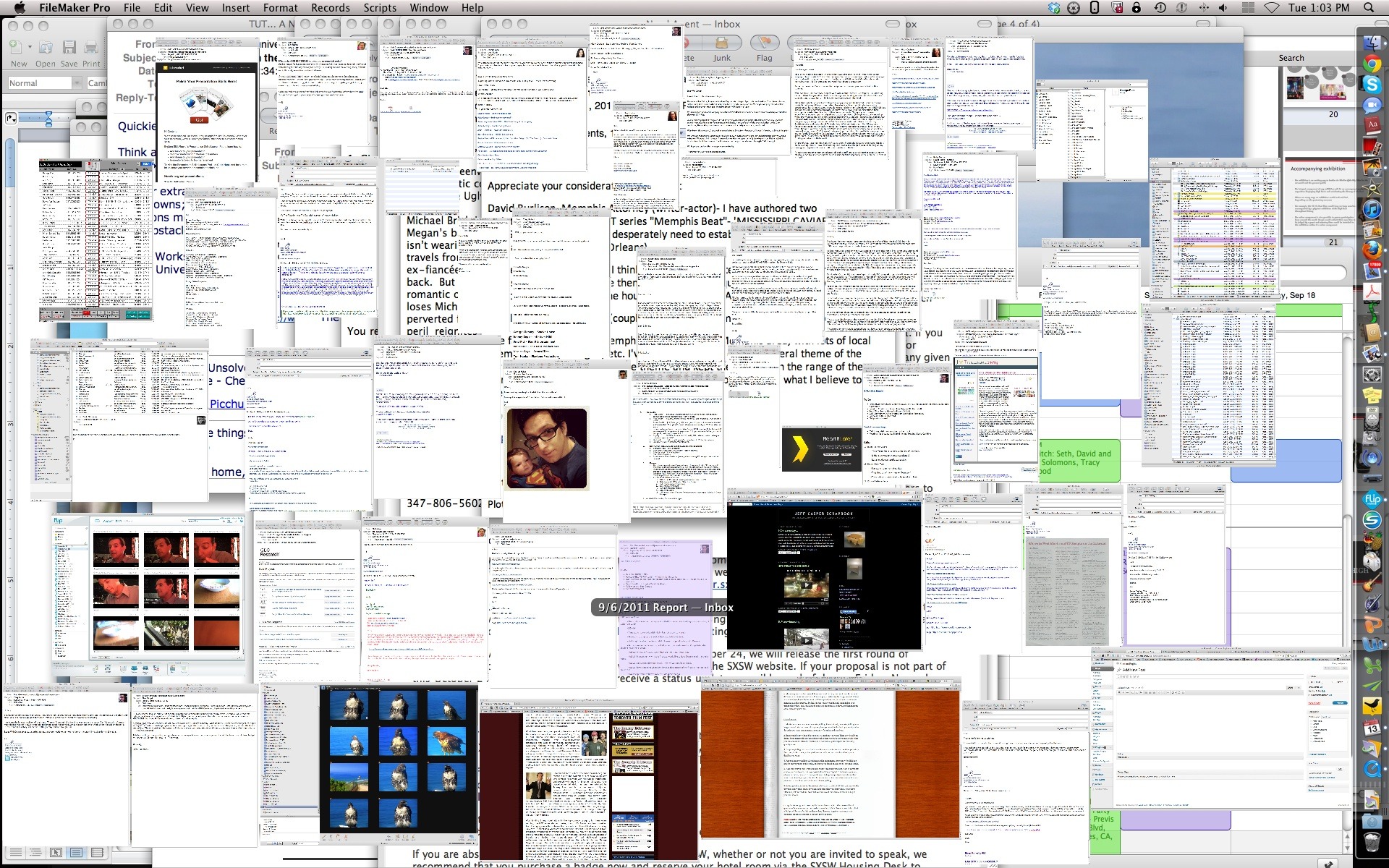Viewport: 1389px width, 868px height.
Task: Expand the New document dropdown arrow
Action: coord(30,47)
